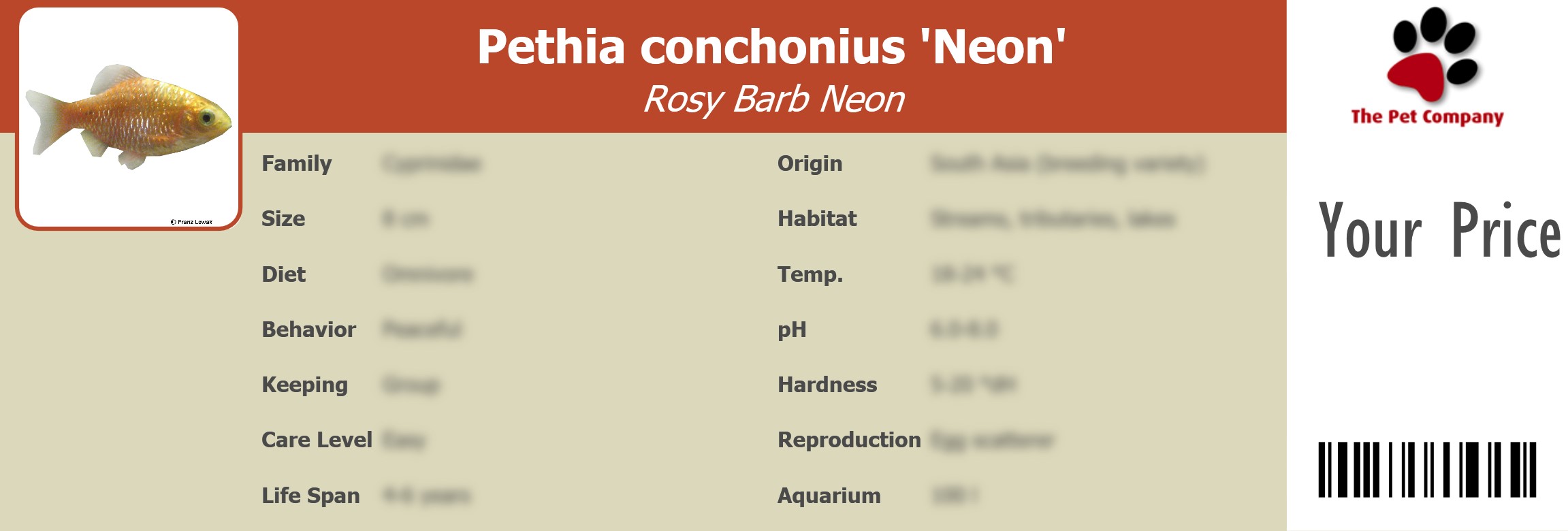1568x531 pixels.
Task: Select the Rosy Barb Neon subtitle
Action: tap(773, 99)
